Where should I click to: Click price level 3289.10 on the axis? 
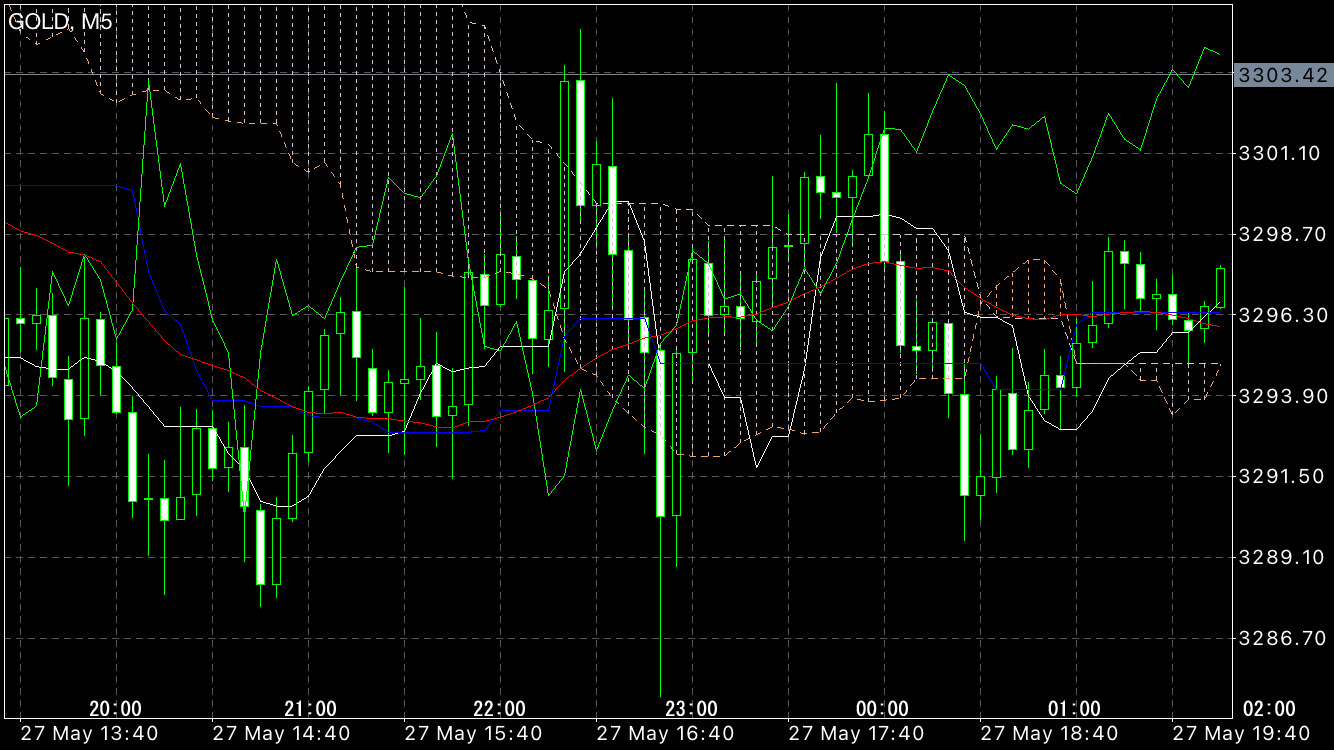click(x=1282, y=557)
